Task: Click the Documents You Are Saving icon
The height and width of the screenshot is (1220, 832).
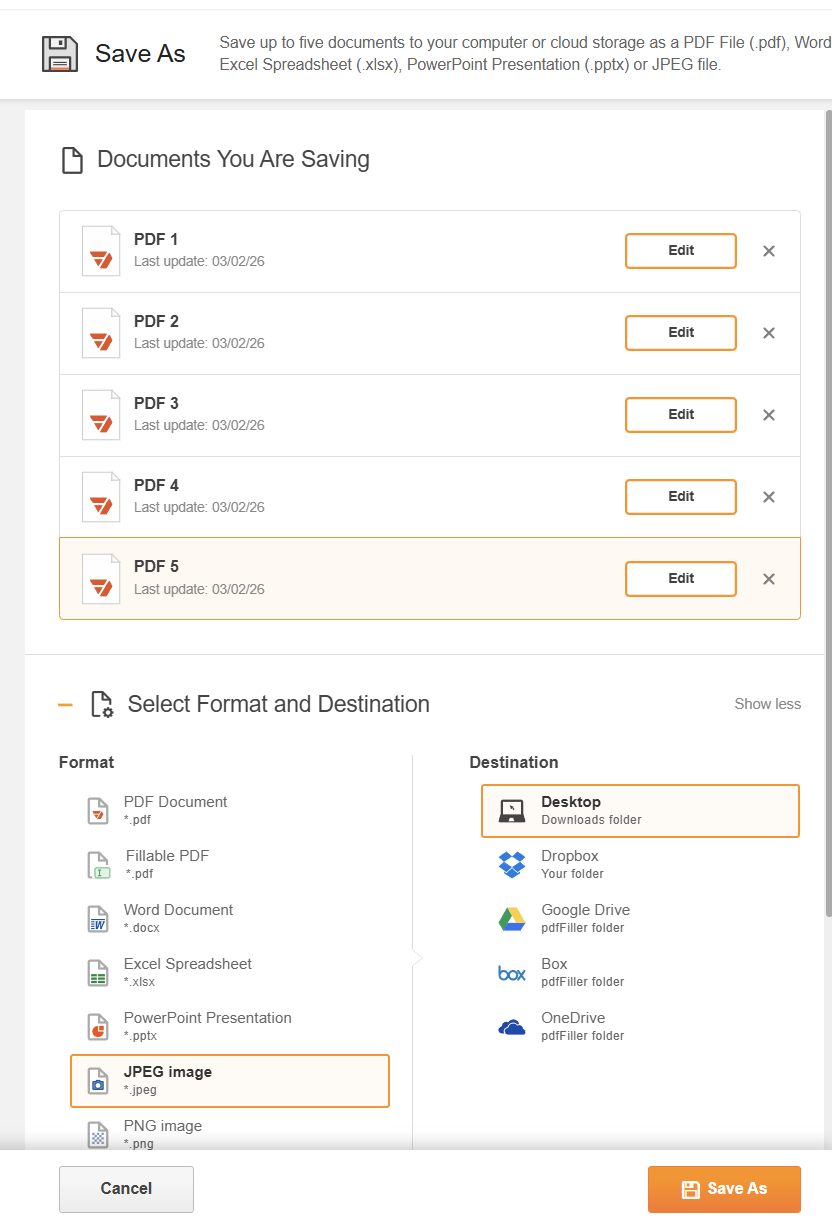Action: coord(72,160)
